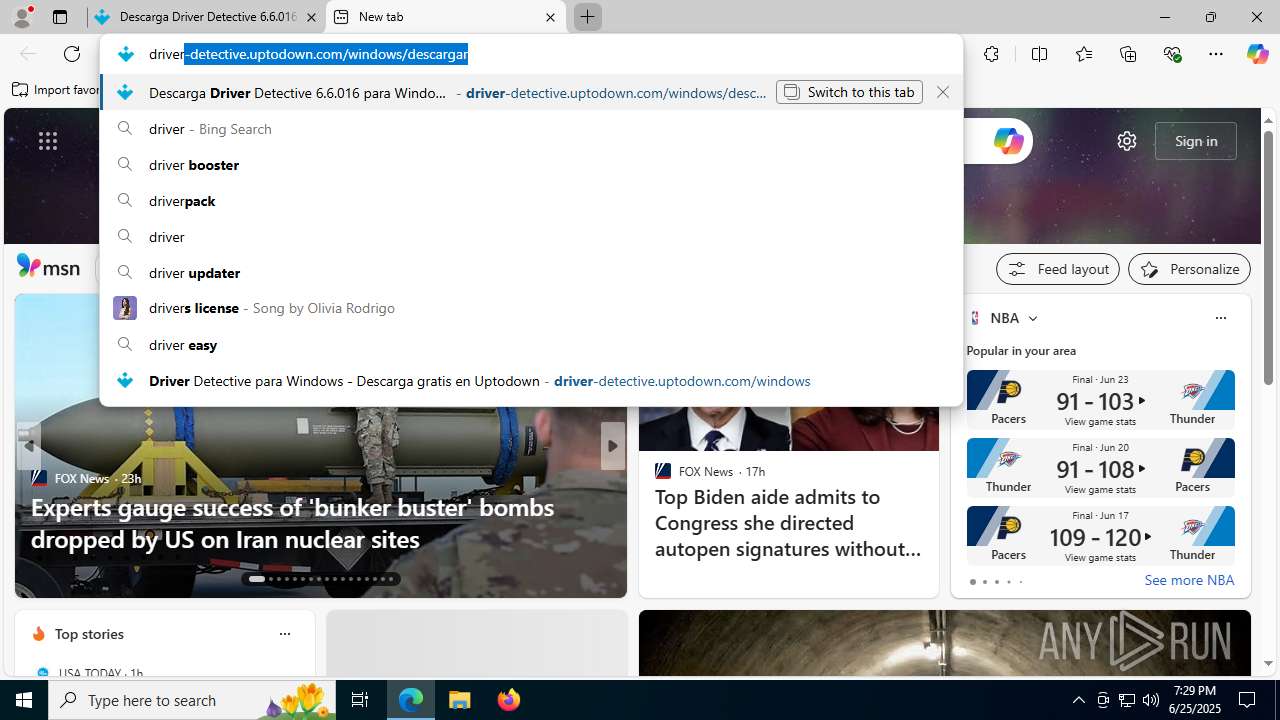Select 'driver - Bing Search' suggestion
Viewport: 1280px width, 720px height.
click(x=531, y=129)
